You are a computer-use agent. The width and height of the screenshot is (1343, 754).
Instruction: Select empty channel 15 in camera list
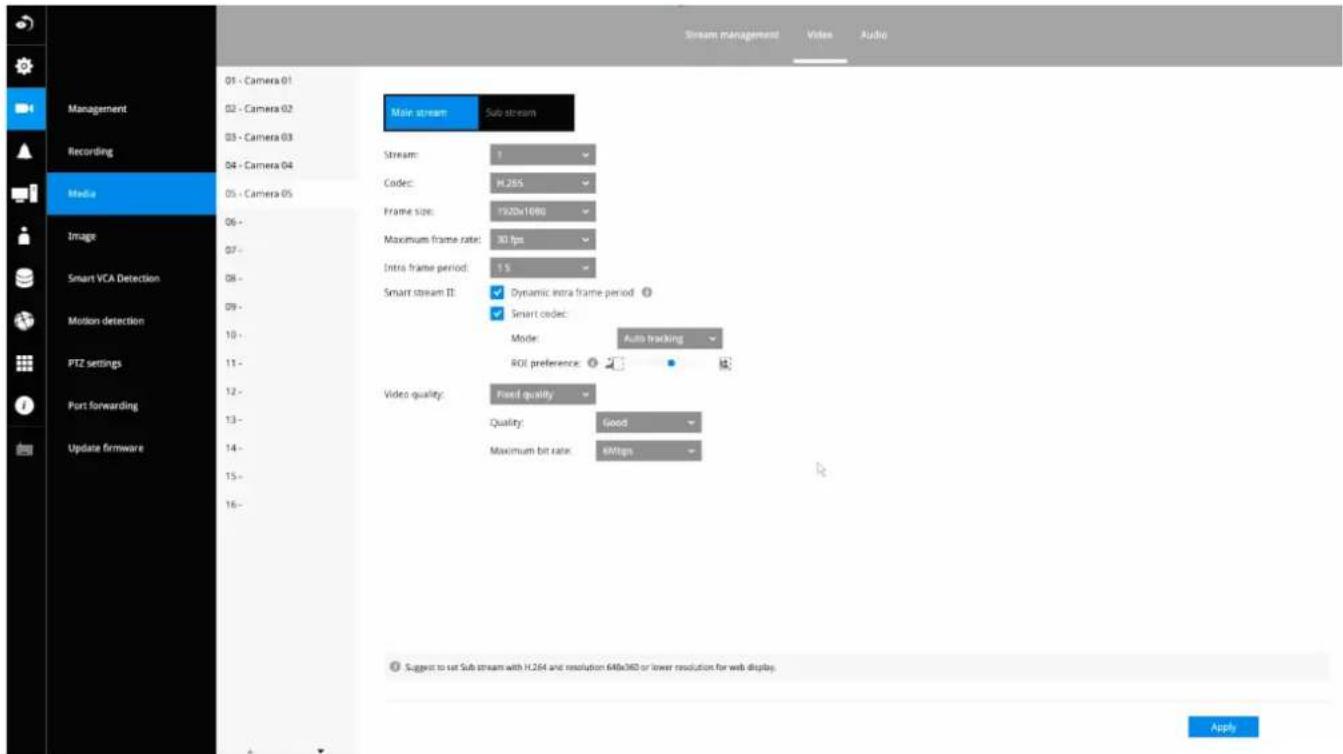tap(287, 476)
